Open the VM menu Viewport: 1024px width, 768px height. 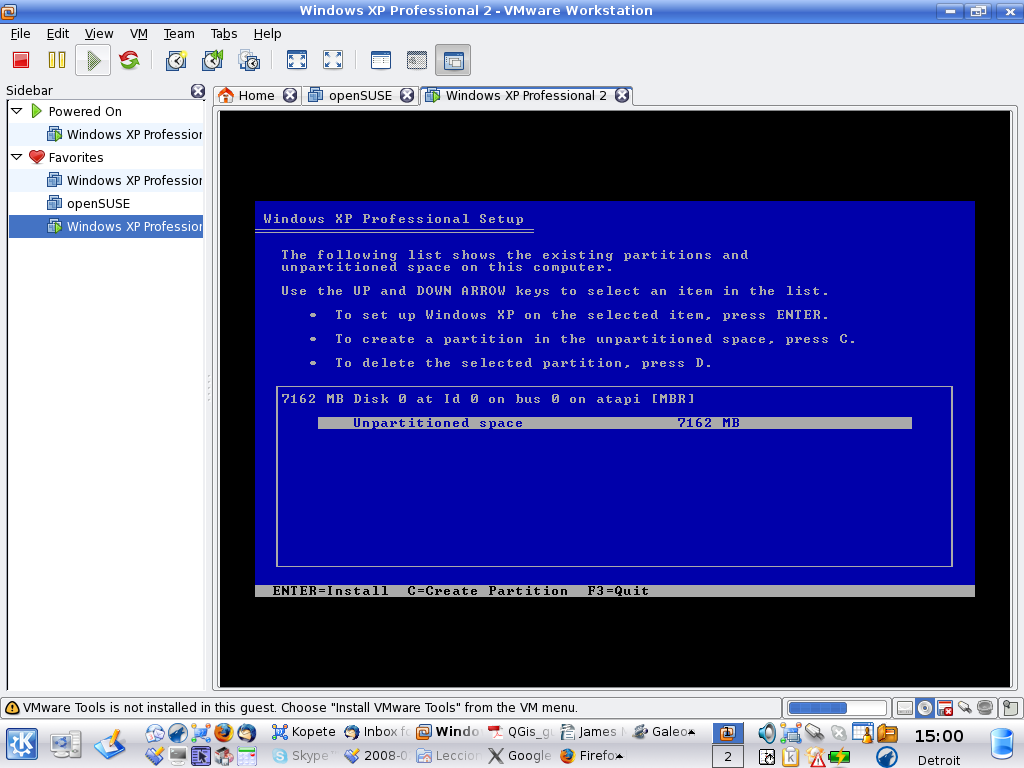139,33
